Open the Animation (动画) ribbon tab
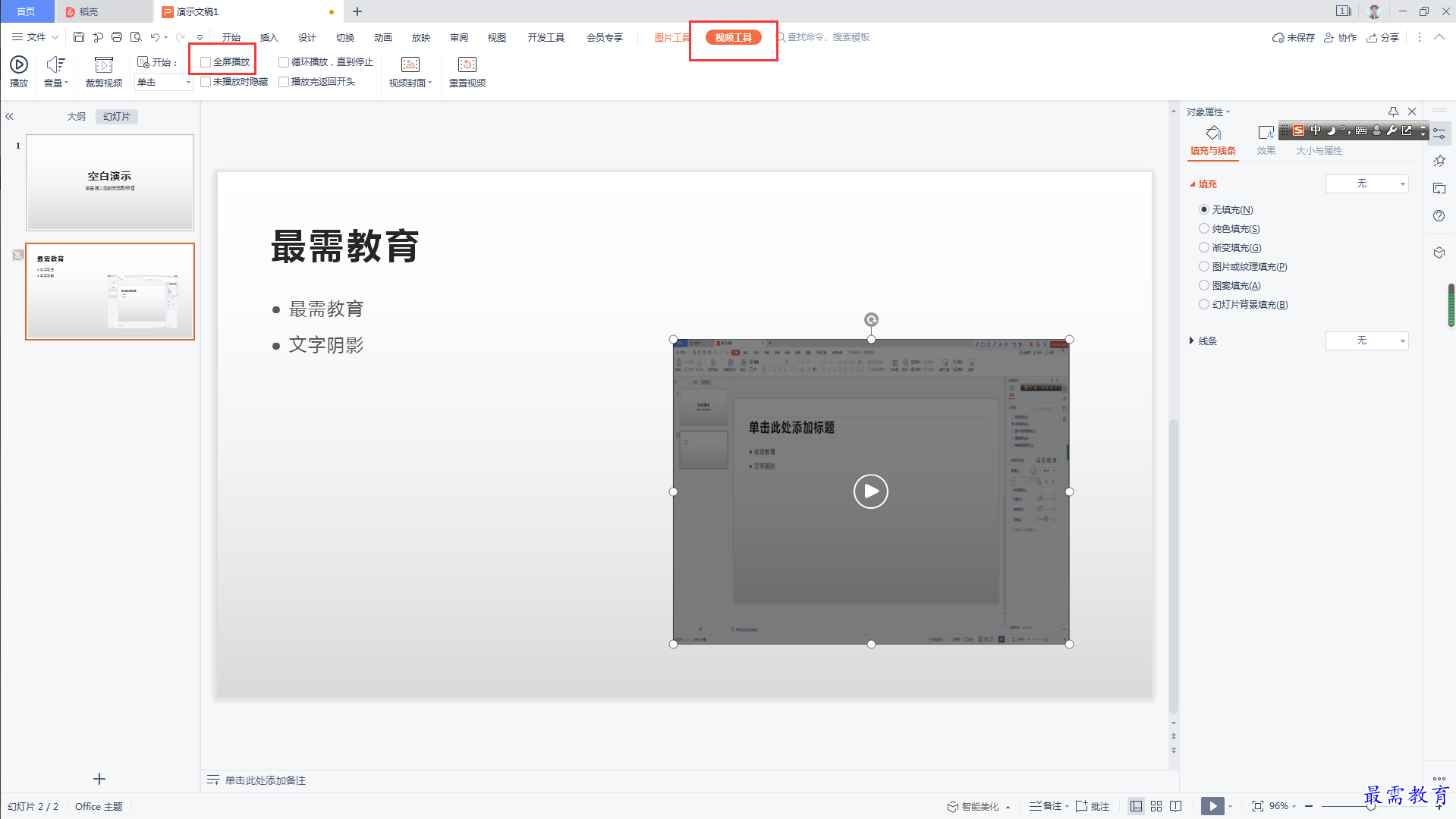 coord(383,37)
